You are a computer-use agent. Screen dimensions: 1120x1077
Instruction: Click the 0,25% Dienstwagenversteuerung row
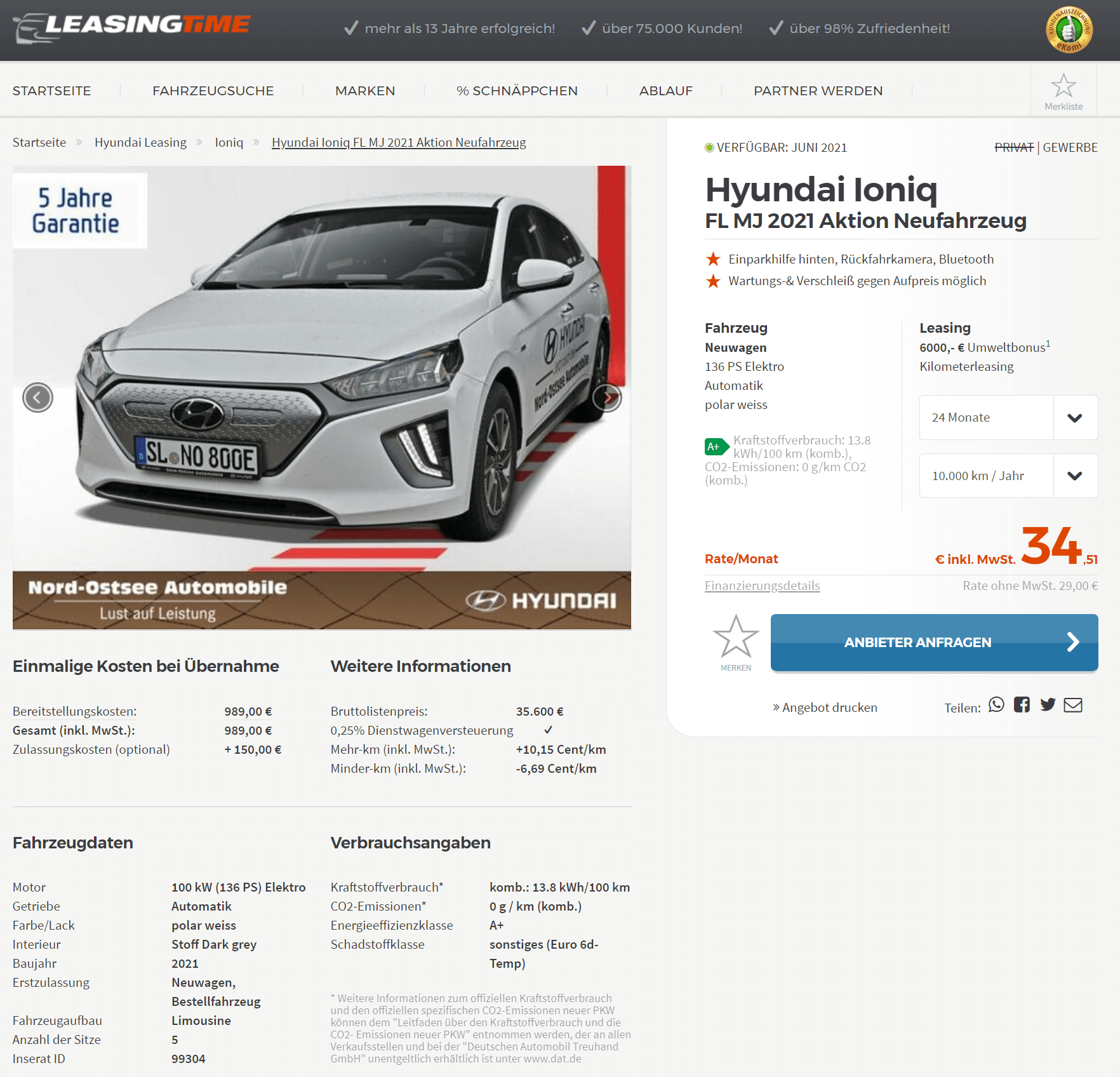[442, 730]
